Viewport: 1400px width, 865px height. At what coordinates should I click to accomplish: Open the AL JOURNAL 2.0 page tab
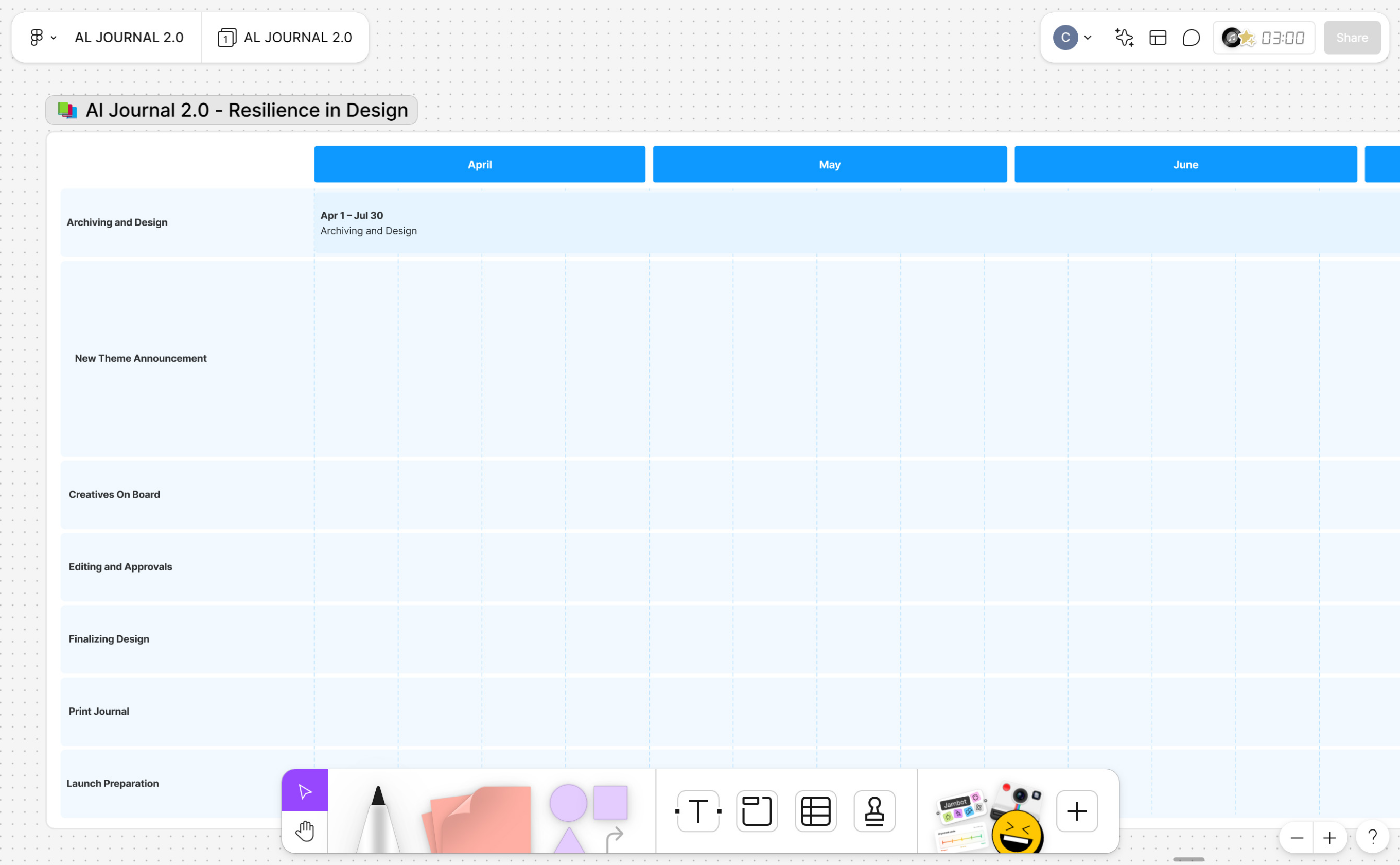(285, 38)
